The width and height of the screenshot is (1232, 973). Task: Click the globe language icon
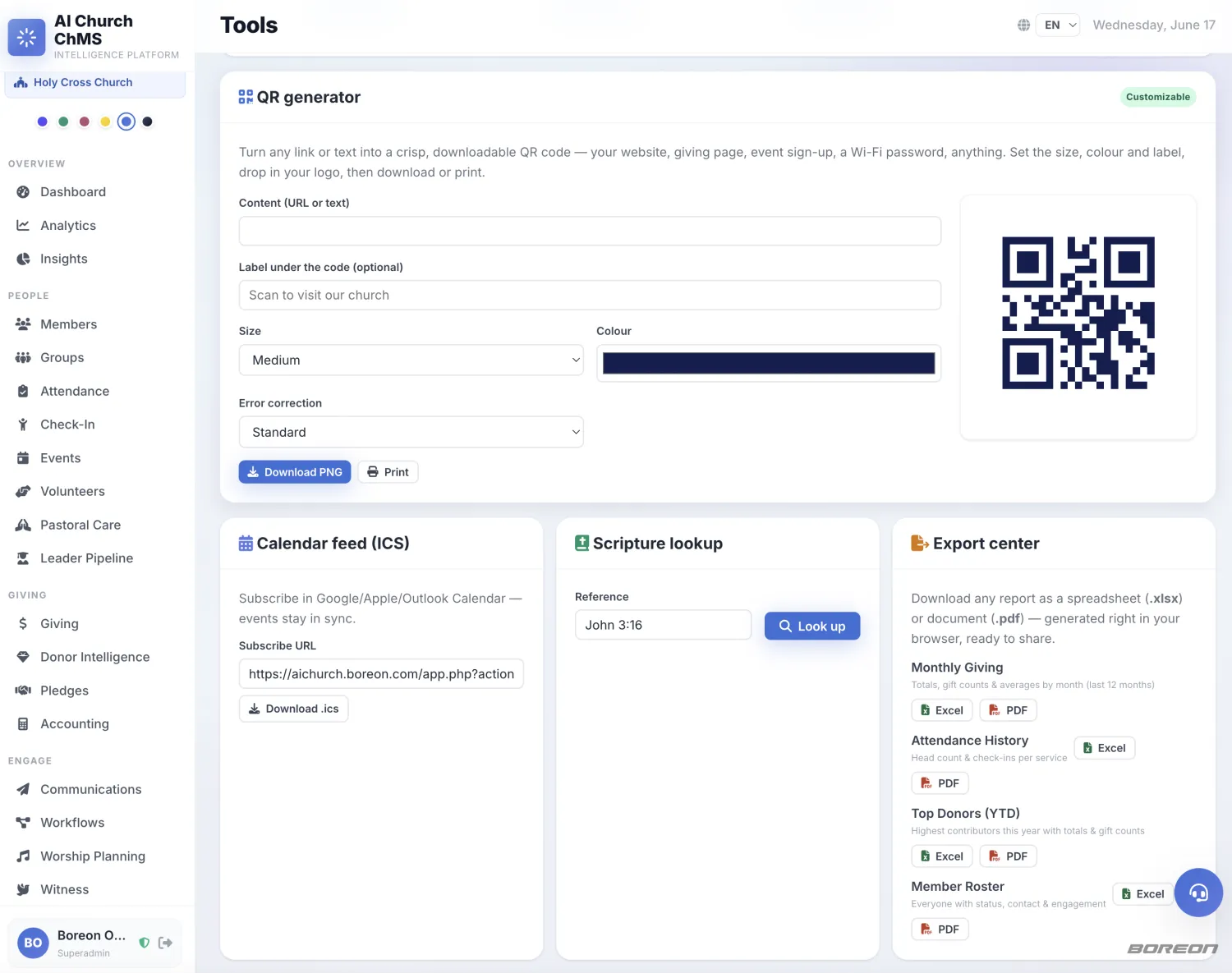pyautogui.click(x=1023, y=25)
